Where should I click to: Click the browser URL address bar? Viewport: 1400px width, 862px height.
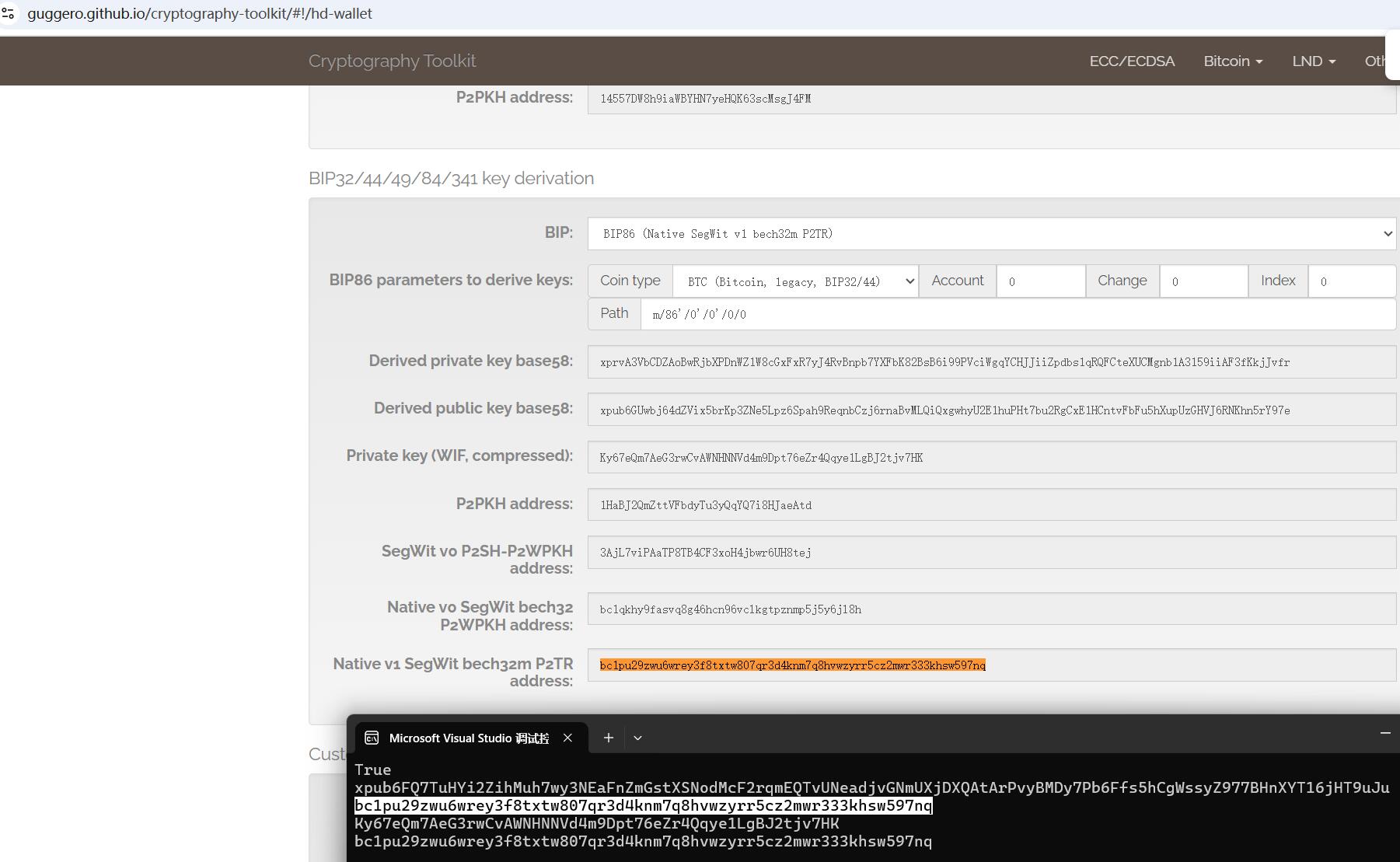(x=466, y=14)
